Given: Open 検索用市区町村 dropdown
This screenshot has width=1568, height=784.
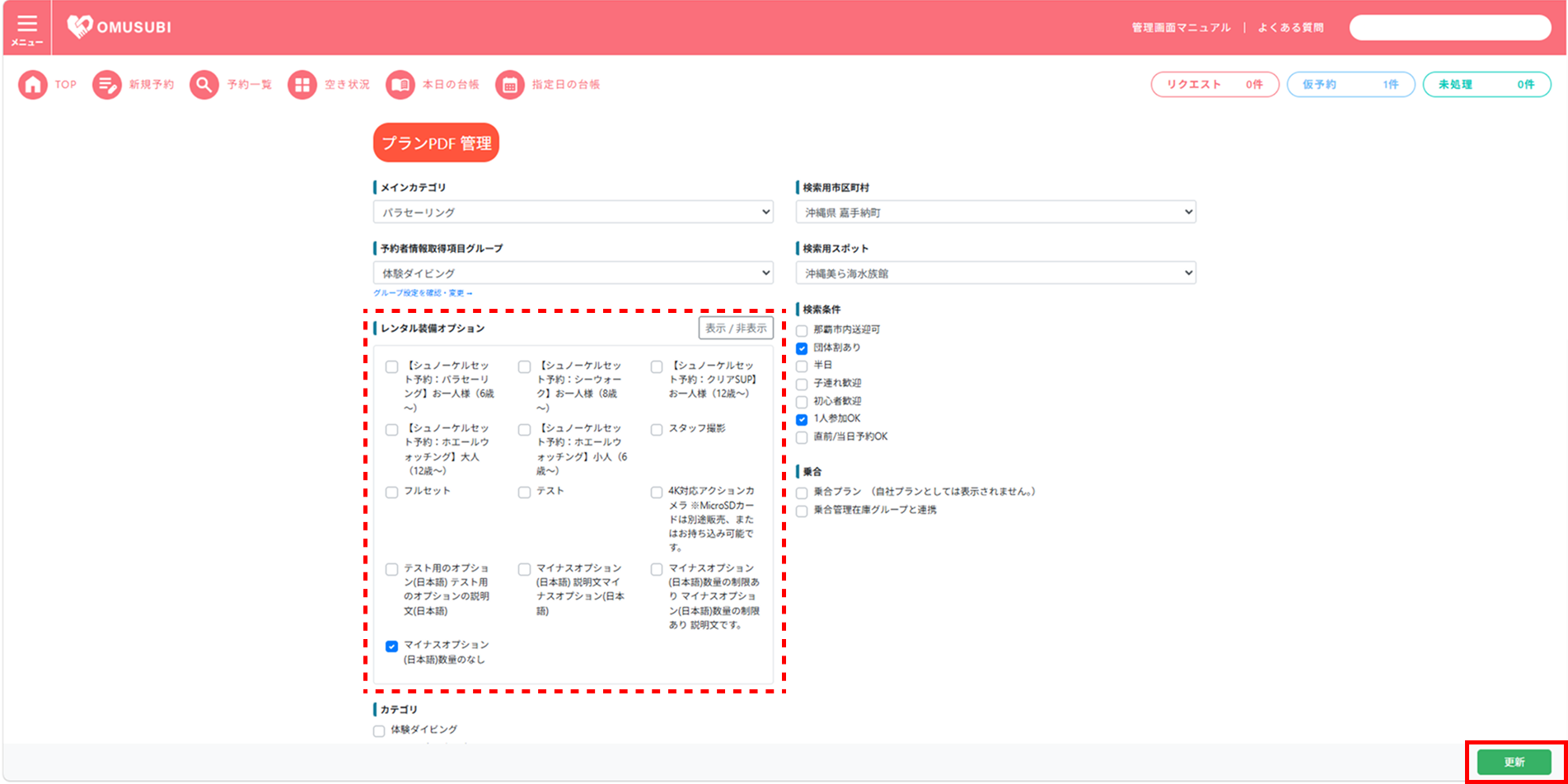Looking at the screenshot, I should [995, 212].
